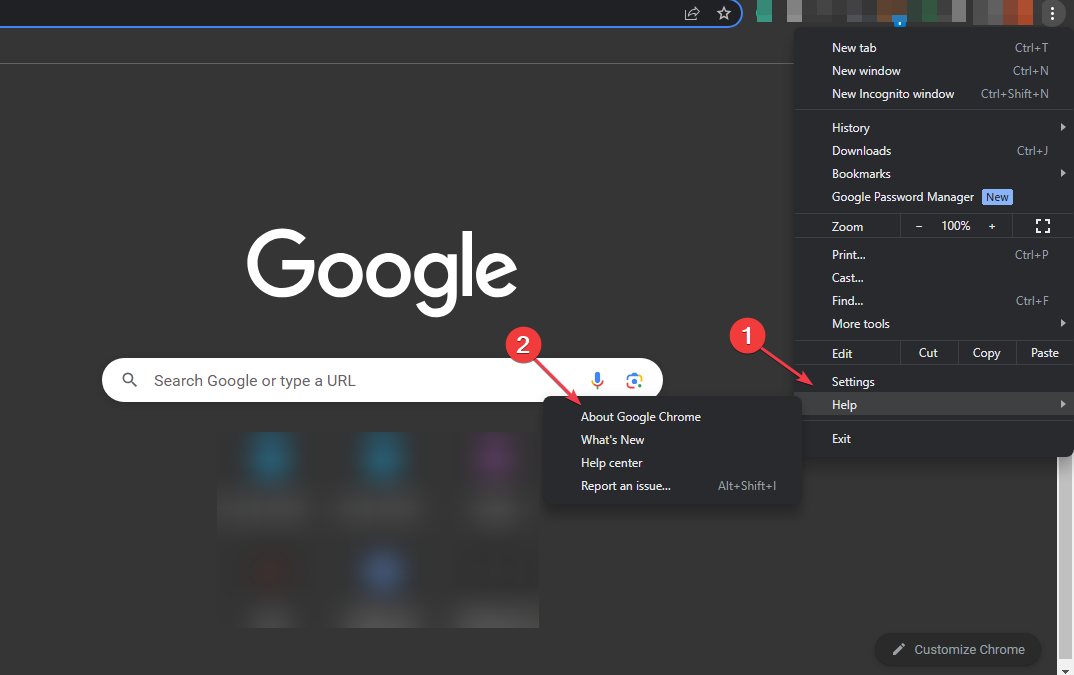The height and width of the screenshot is (675, 1074).
Task: Increase zoom with the plus button
Action: pyautogui.click(x=992, y=226)
